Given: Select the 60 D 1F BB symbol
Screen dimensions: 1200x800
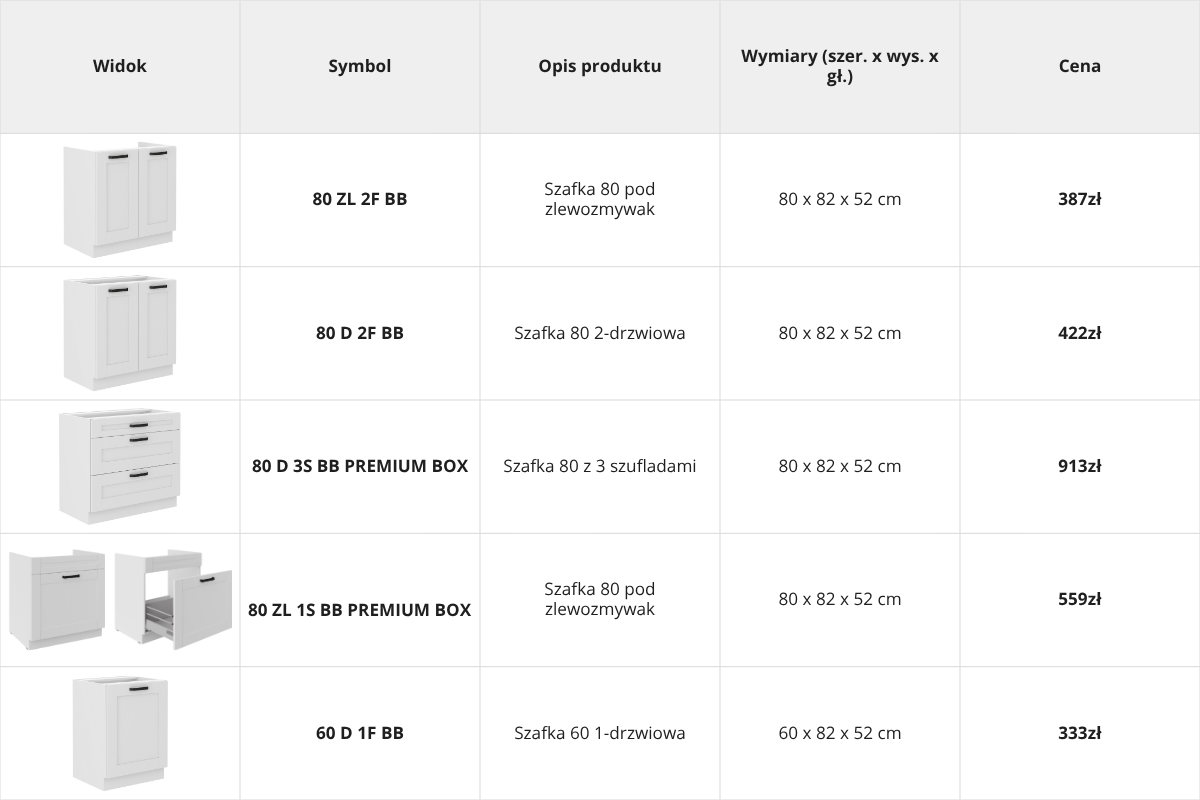Looking at the screenshot, I should tap(360, 733).
